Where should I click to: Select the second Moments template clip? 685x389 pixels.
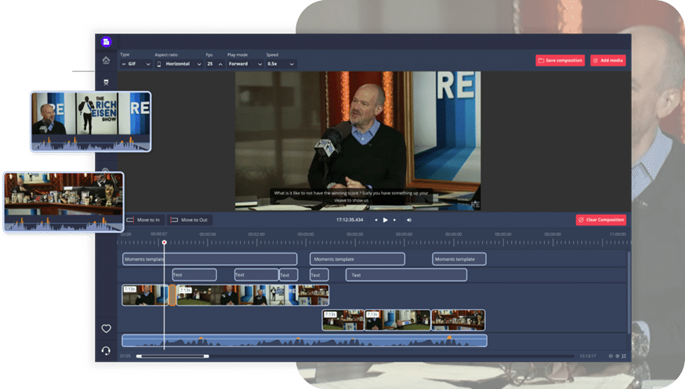click(x=357, y=259)
